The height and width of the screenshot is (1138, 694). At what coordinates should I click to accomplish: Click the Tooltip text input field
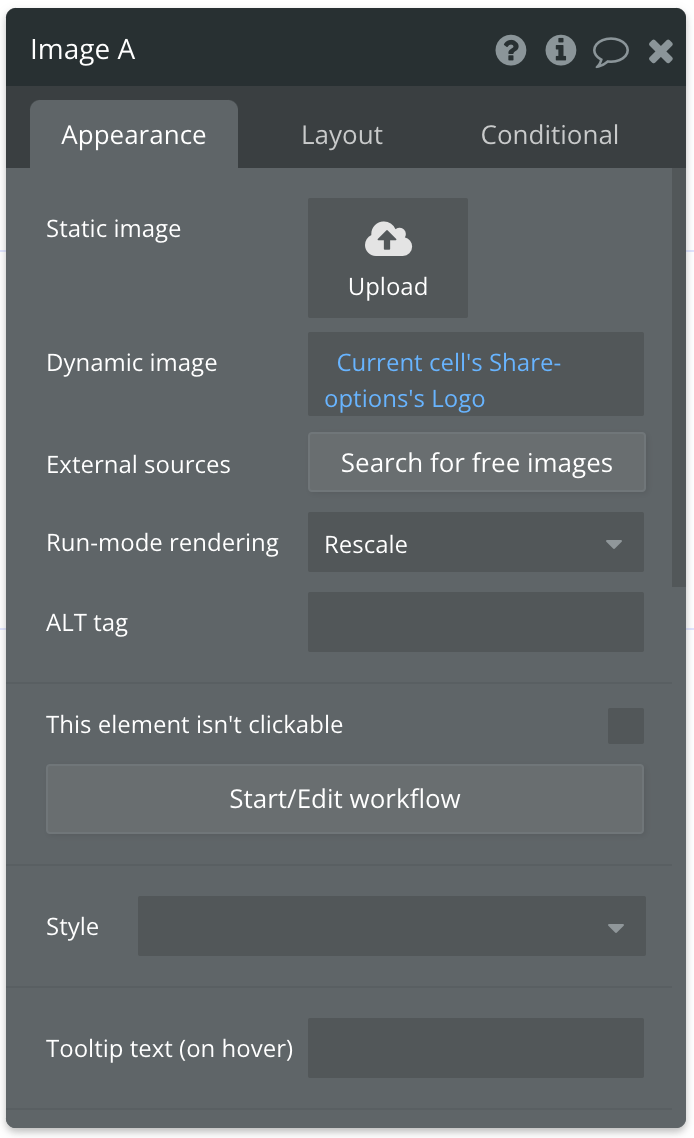point(475,1048)
